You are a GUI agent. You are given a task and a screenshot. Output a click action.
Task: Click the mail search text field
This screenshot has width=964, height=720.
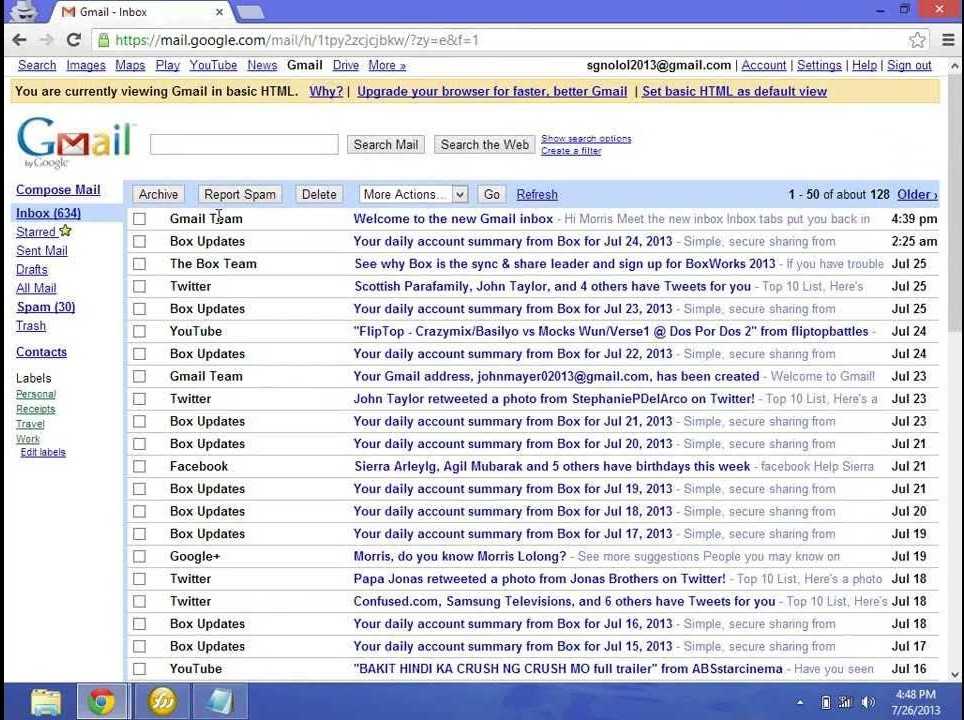(x=244, y=144)
